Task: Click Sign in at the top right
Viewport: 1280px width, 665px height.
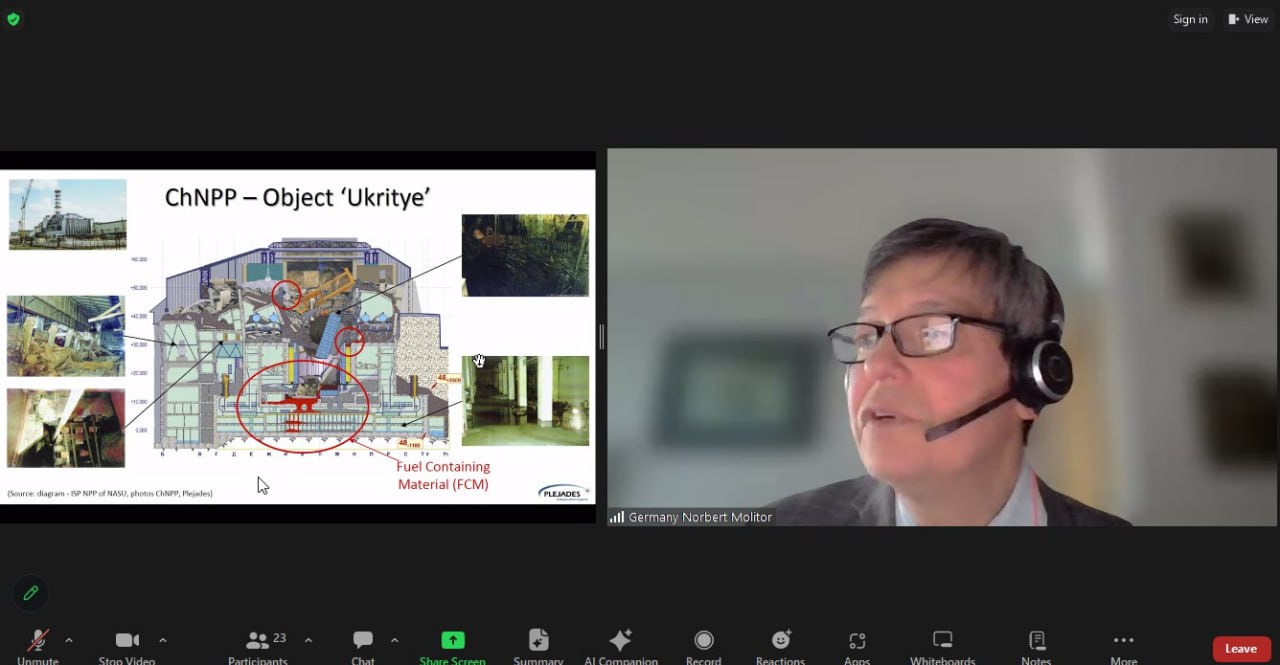Action: [x=1190, y=19]
